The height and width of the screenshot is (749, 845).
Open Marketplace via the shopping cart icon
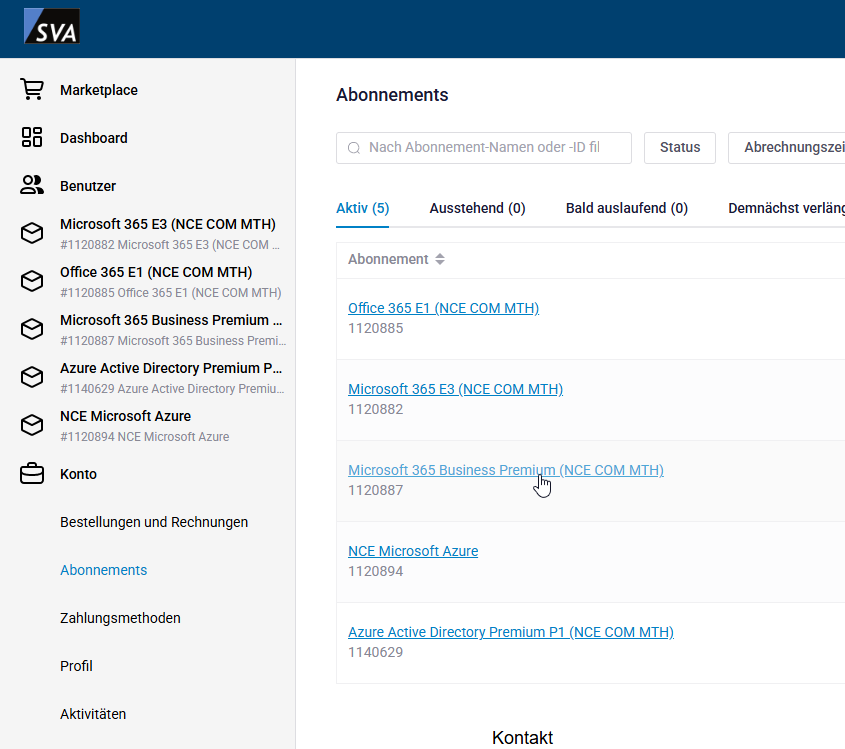[x=32, y=89]
